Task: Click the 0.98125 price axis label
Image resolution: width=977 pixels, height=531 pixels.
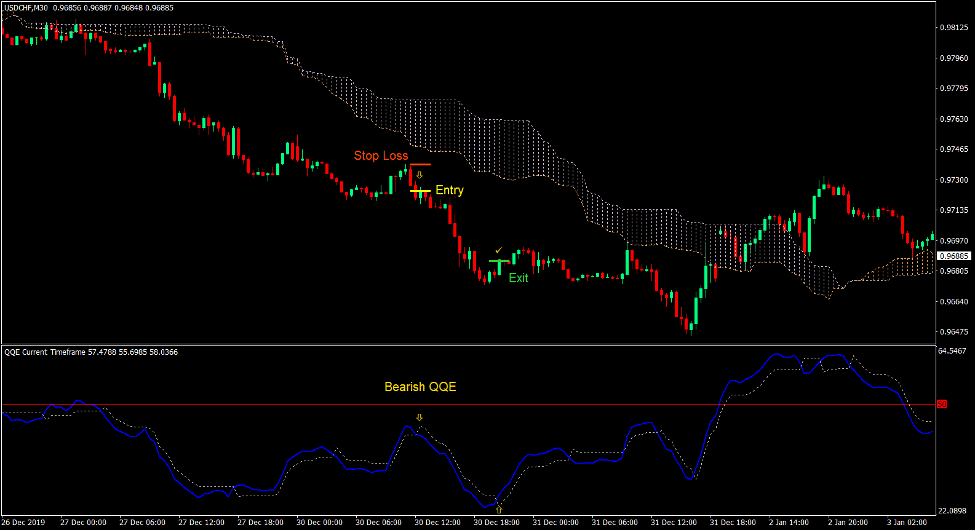Action: [x=953, y=27]
